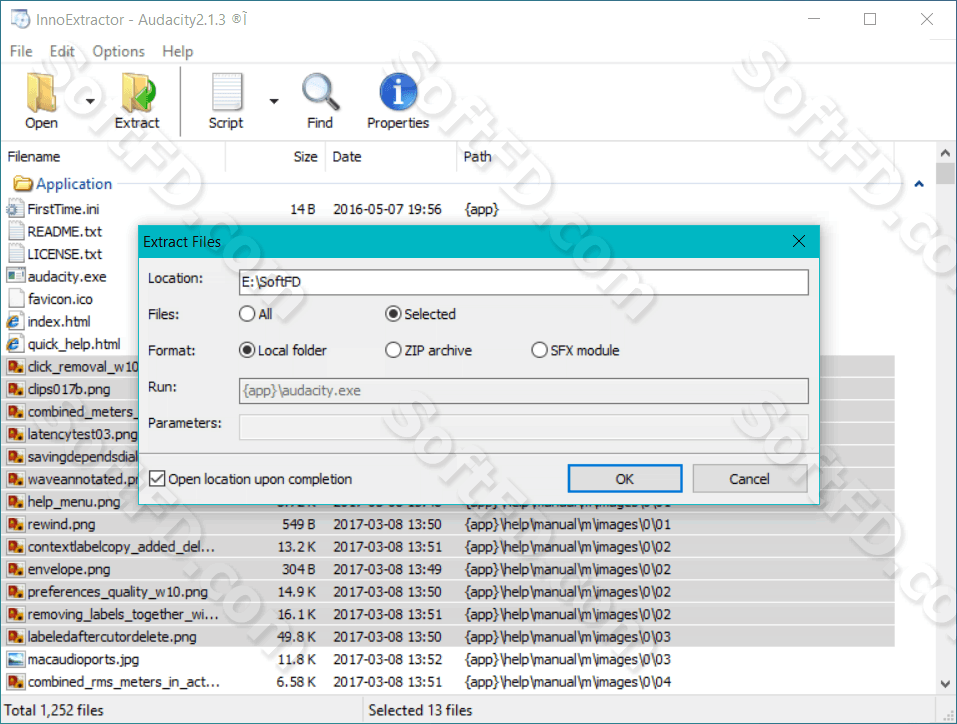Click the FirstTime.ini file icon
This screenshot has width=957, height=724.
[x=15, y=209]
